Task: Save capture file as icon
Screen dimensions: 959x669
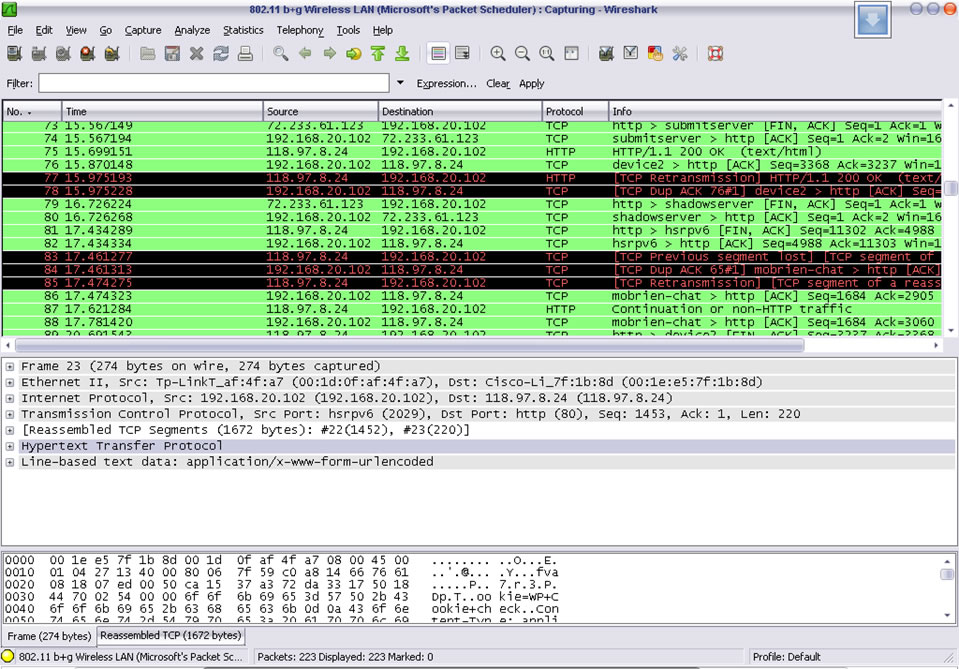Action: pos(172,54)
